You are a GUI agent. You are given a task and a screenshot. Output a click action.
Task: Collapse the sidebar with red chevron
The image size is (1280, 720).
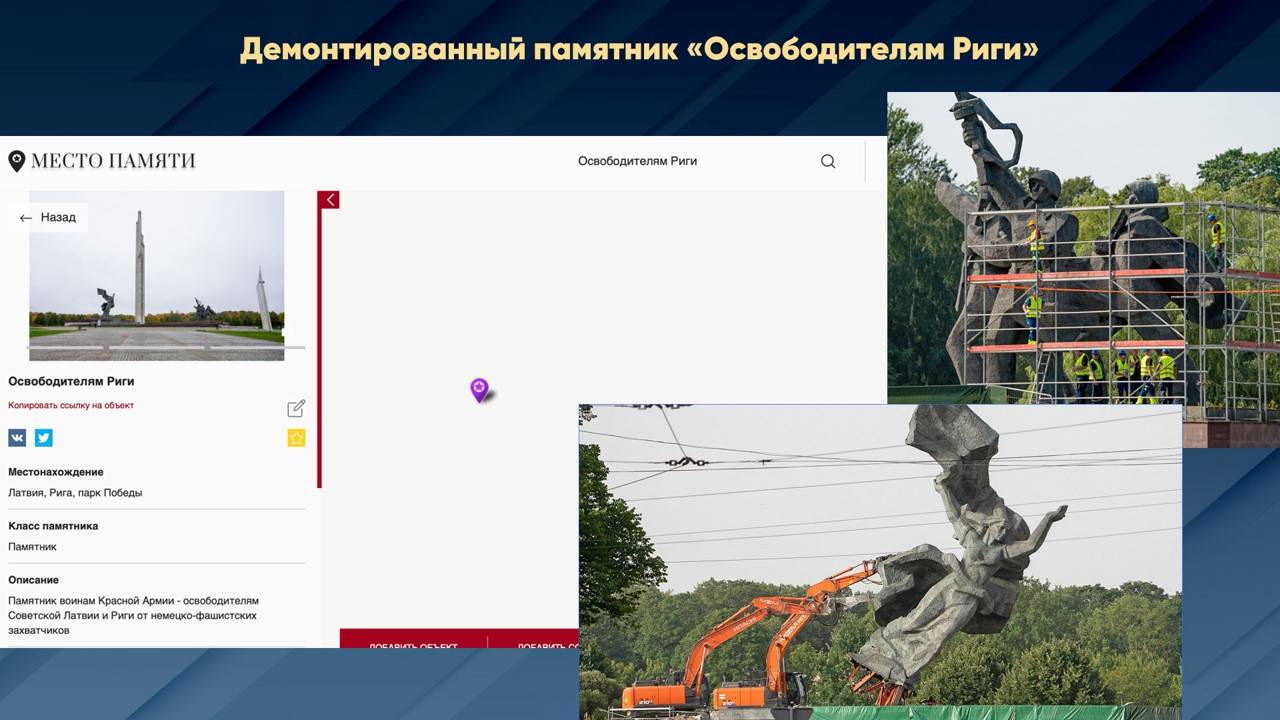[x=329, y=200]
